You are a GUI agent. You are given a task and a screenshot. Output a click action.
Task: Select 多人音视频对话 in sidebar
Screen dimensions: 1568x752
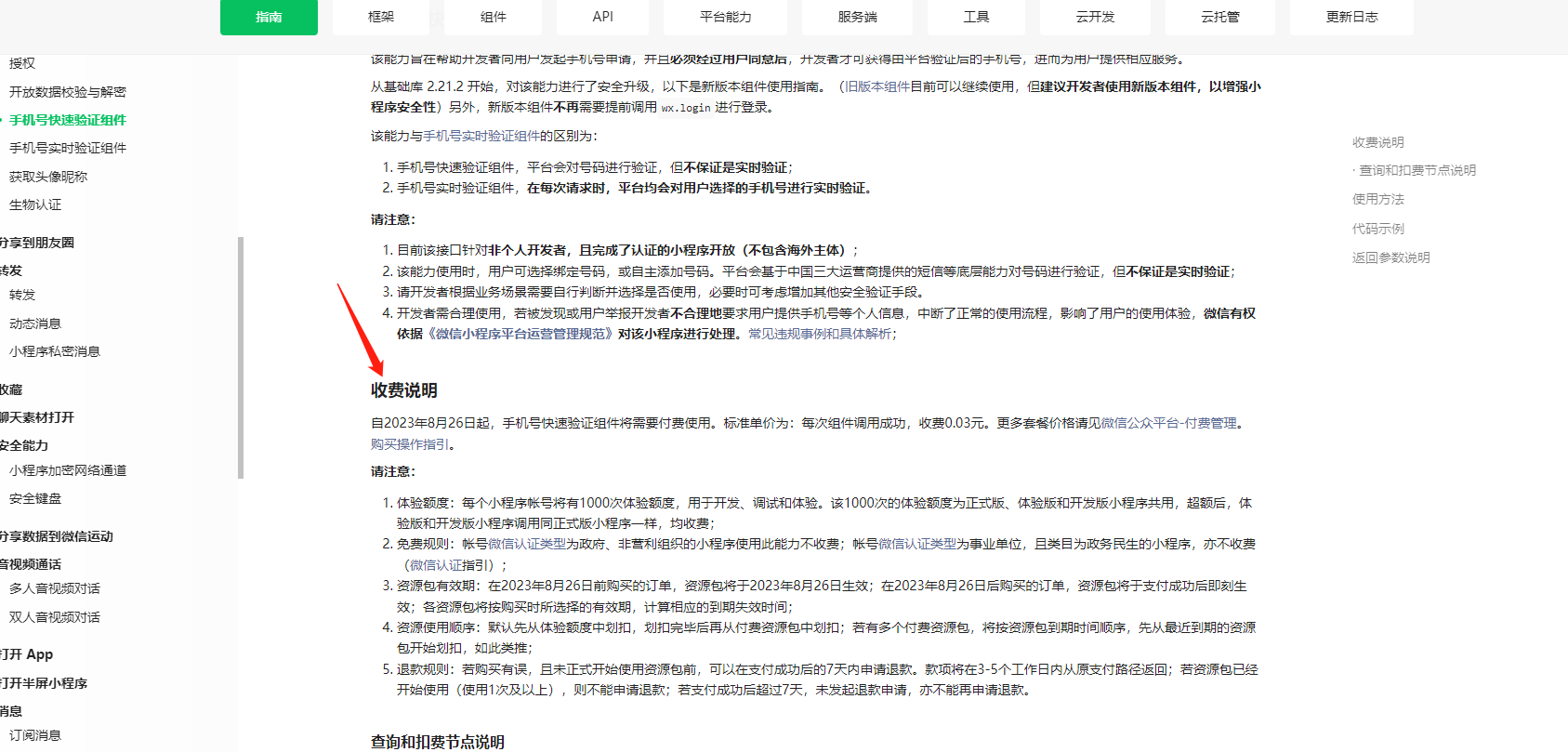tap(55, 588)
